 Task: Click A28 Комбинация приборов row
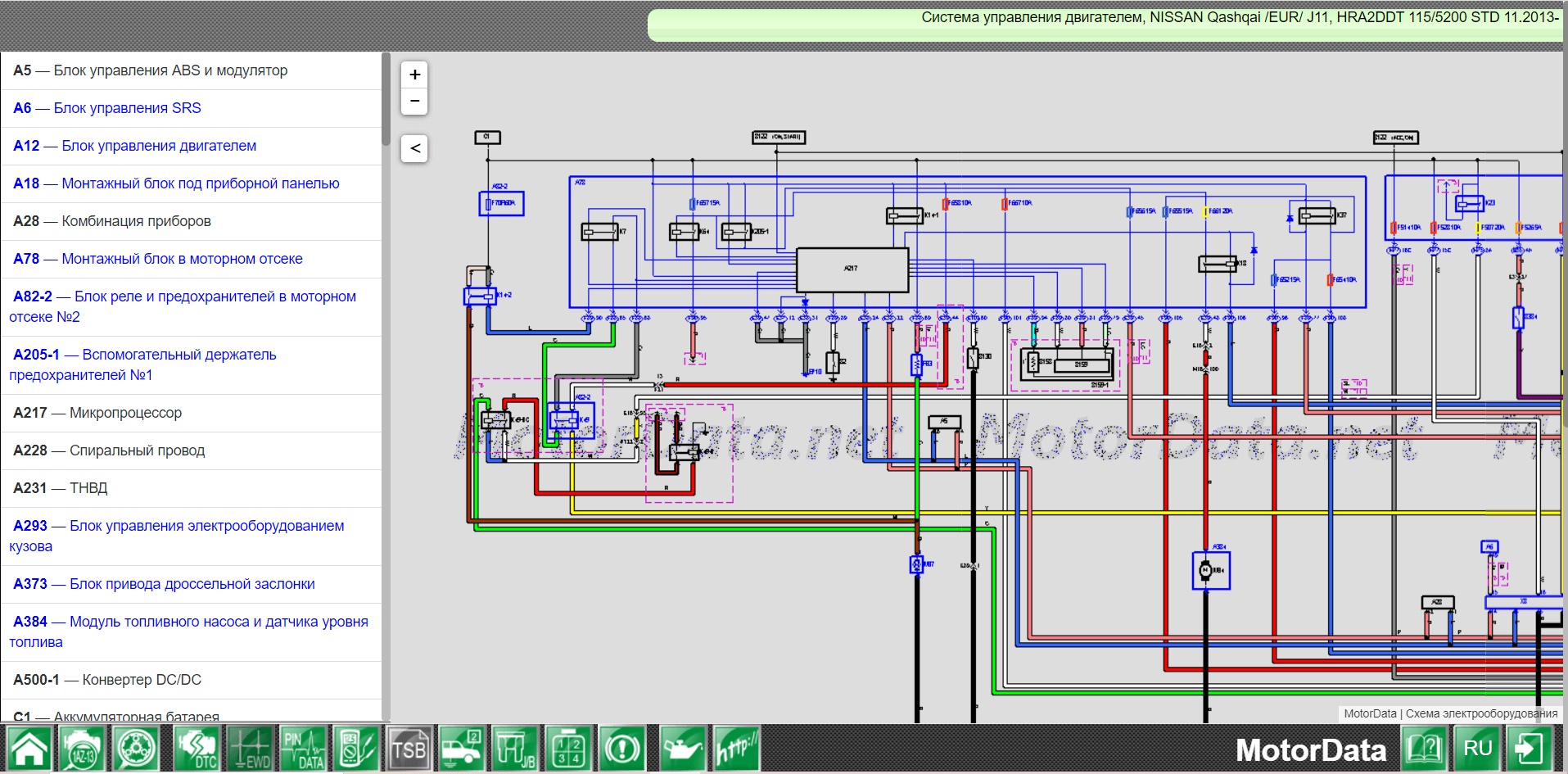[x=191, y=221]
